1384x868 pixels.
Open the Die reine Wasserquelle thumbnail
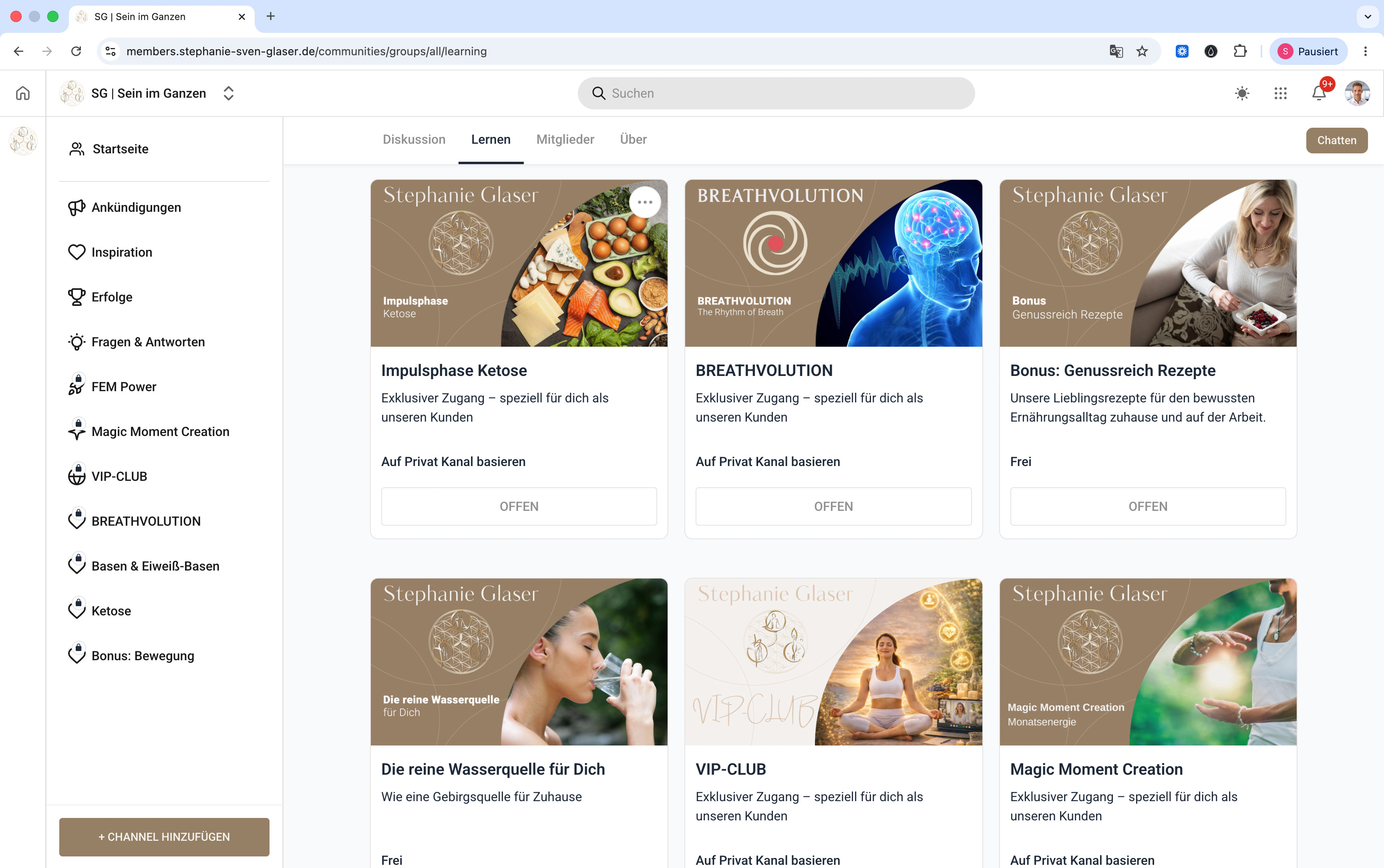click(519, 662)
